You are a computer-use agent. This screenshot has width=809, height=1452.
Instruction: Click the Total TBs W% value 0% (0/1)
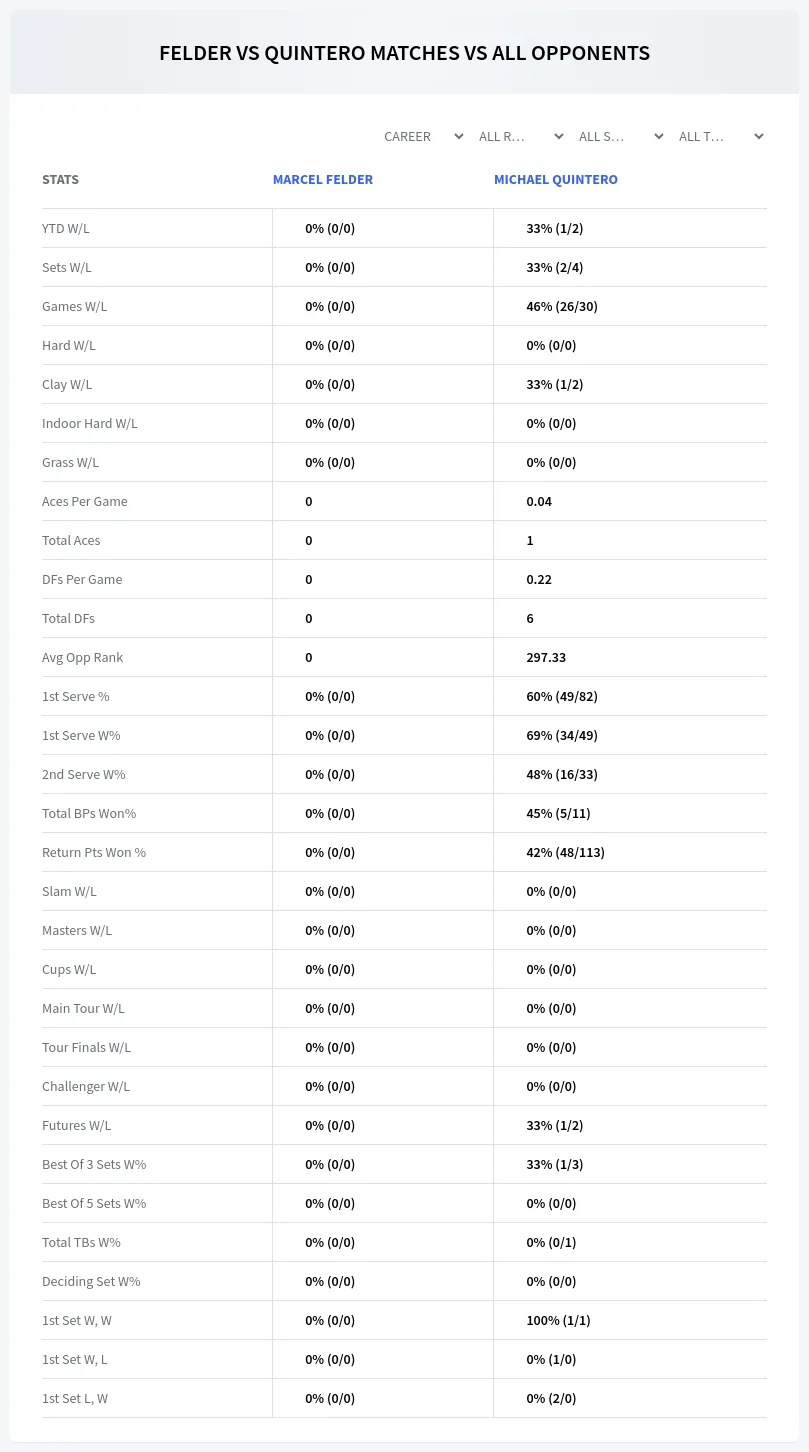[551, 1242]
